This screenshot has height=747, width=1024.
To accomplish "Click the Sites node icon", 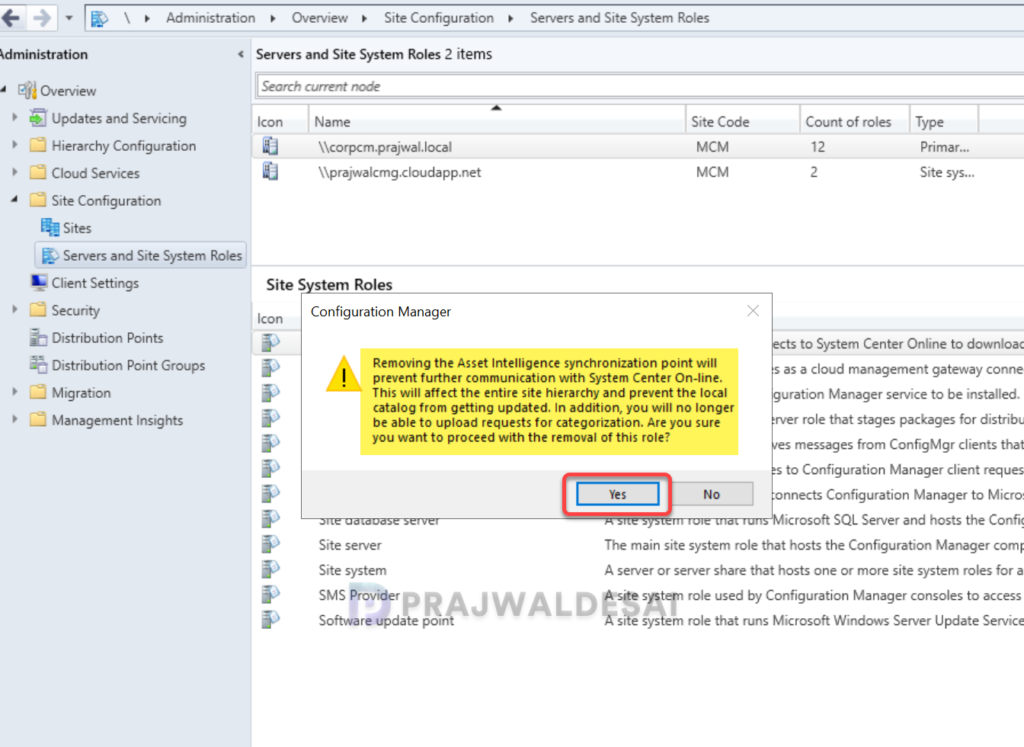I will (50, 227).
